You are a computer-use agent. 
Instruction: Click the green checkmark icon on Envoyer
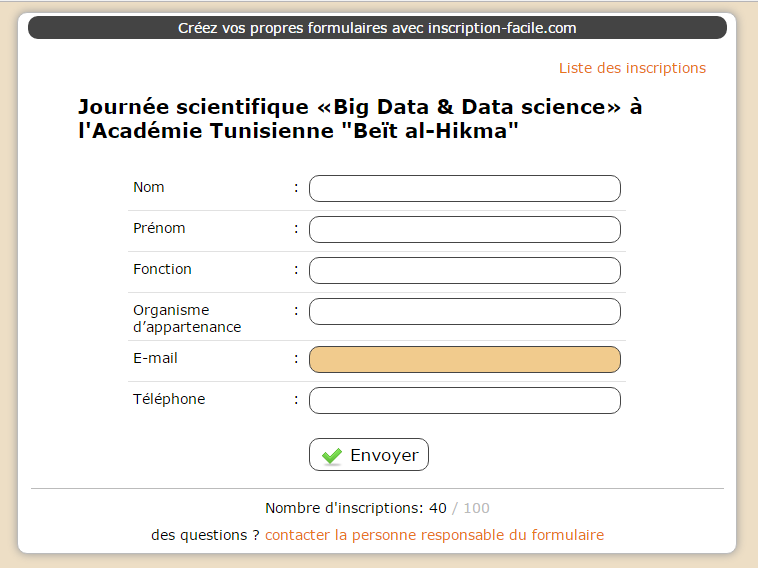(332, 455)
